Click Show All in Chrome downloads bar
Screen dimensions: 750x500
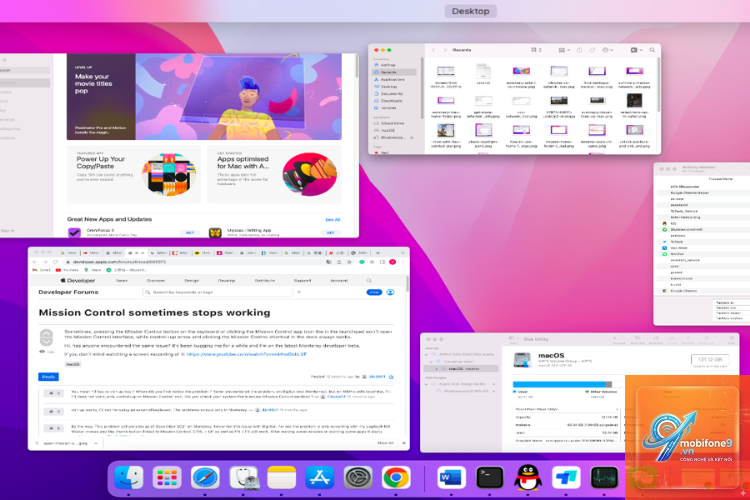(x=386, y=443)
